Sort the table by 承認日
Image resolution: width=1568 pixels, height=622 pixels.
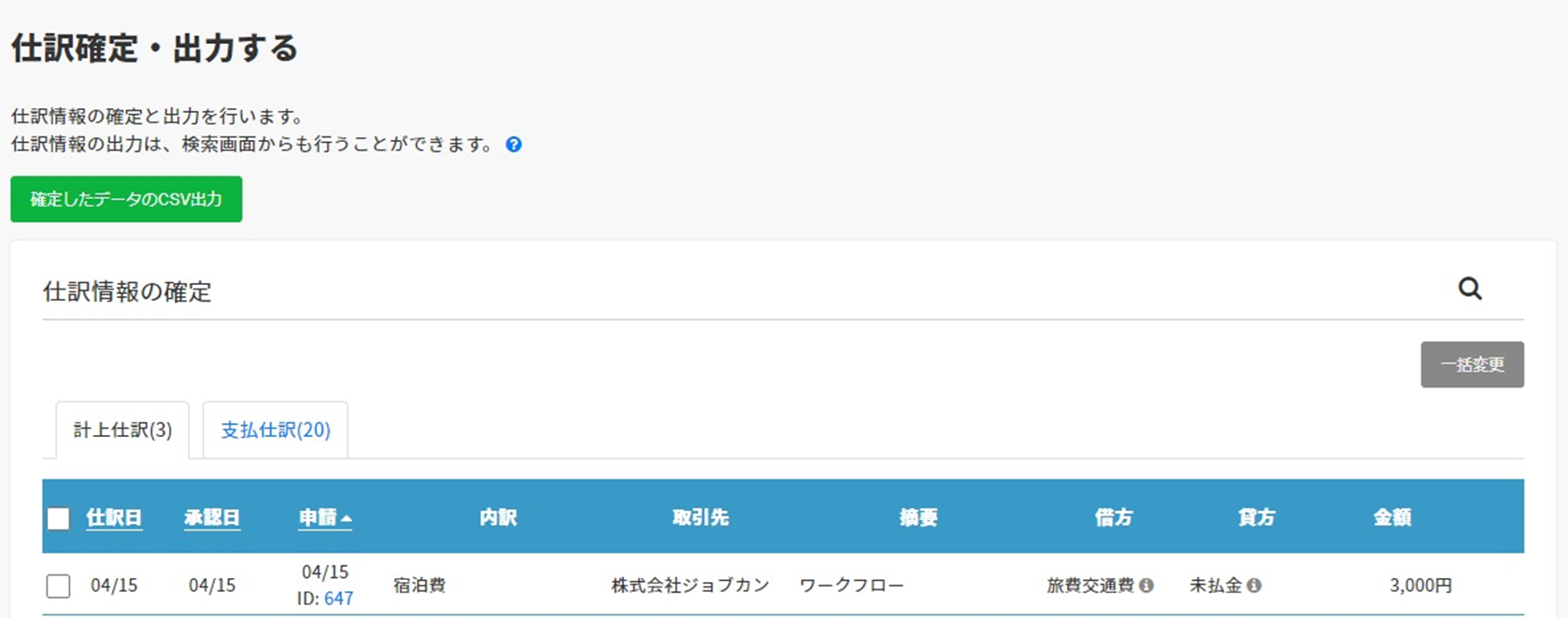(212, 518)
